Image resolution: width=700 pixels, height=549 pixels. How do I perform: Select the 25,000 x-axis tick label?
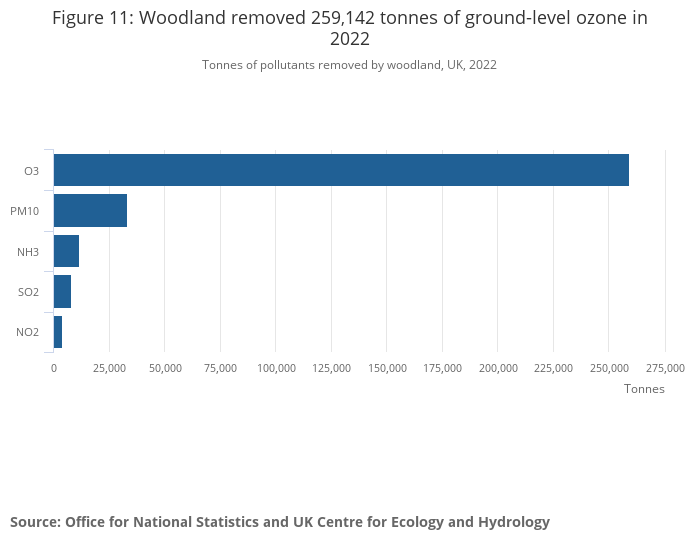[109, 368]
